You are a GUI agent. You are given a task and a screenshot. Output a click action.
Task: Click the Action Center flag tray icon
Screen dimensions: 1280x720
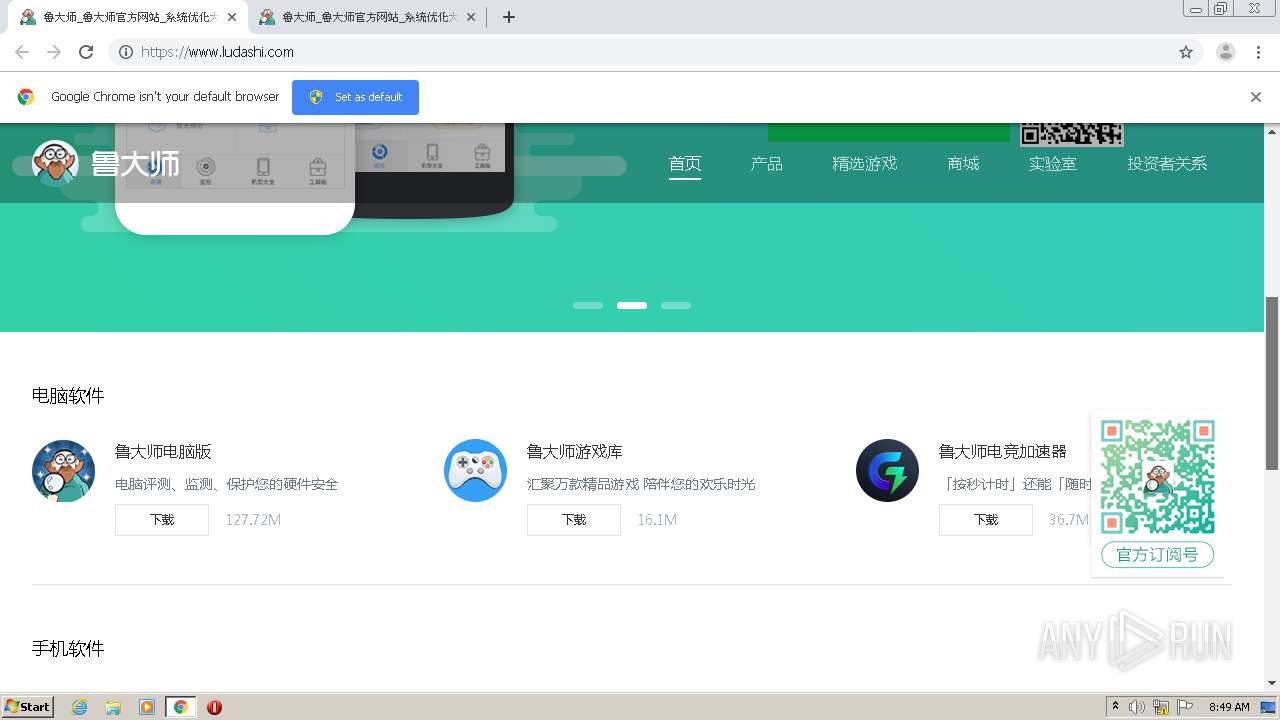(1185, 707)
